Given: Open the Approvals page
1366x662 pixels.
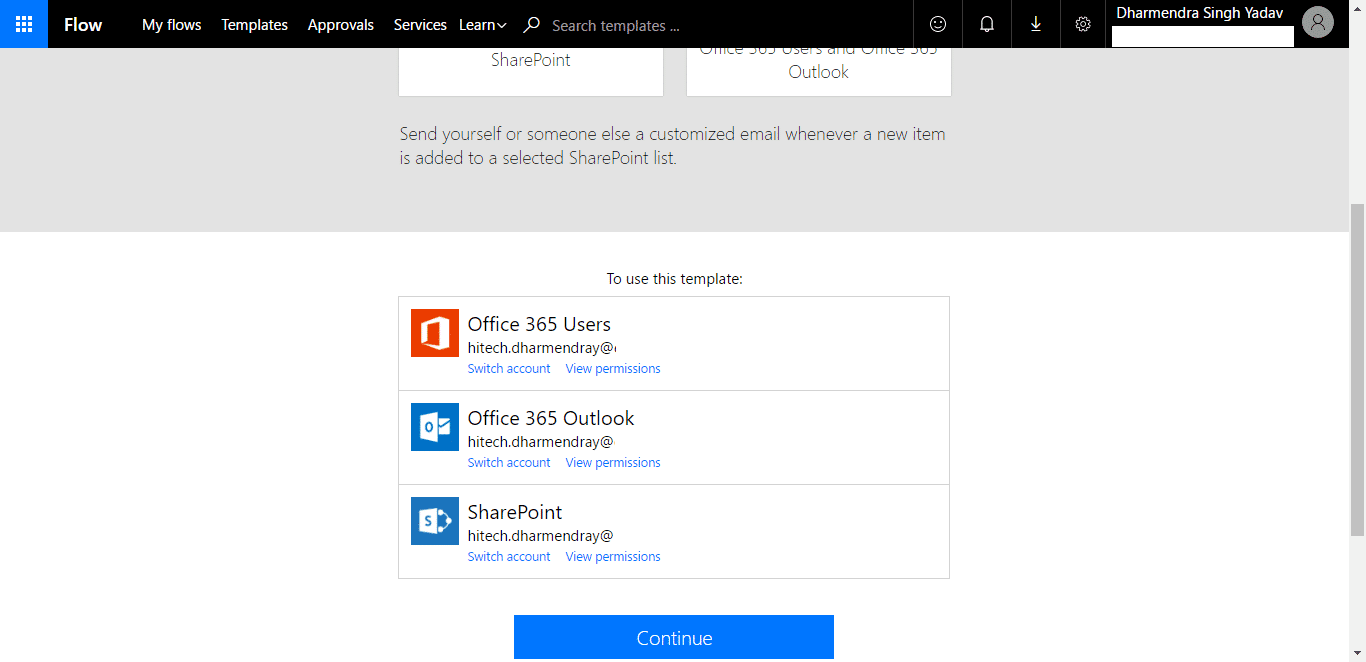Looking at the screenshot, I should coord(341,25).
